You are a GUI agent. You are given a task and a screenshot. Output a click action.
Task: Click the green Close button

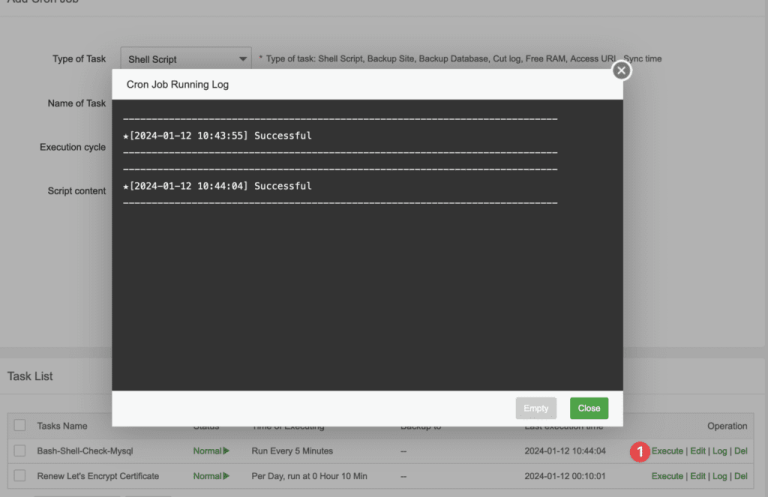click(x=589, y=408)
